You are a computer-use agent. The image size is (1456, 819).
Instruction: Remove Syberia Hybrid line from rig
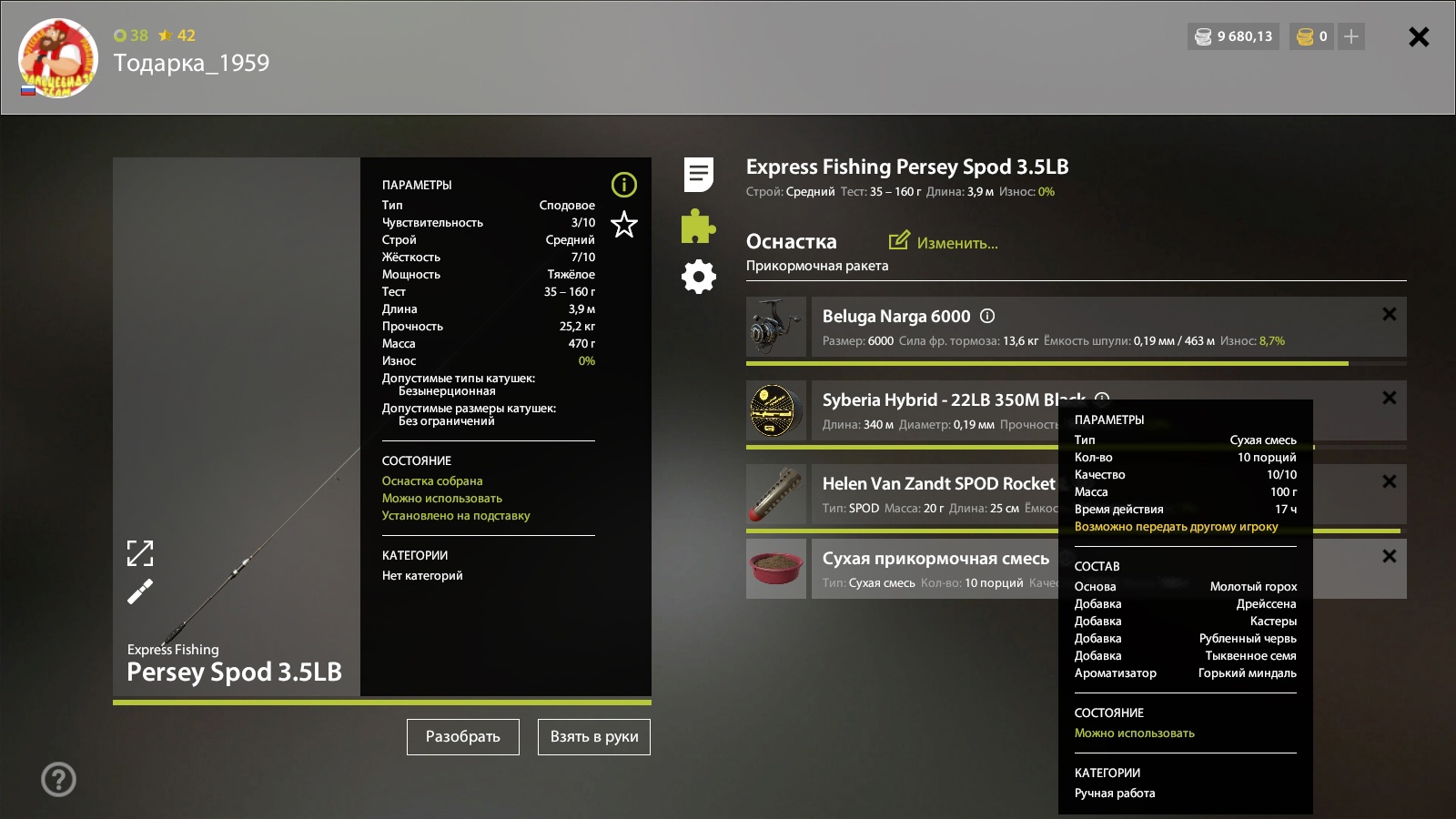pos(1390,398)
